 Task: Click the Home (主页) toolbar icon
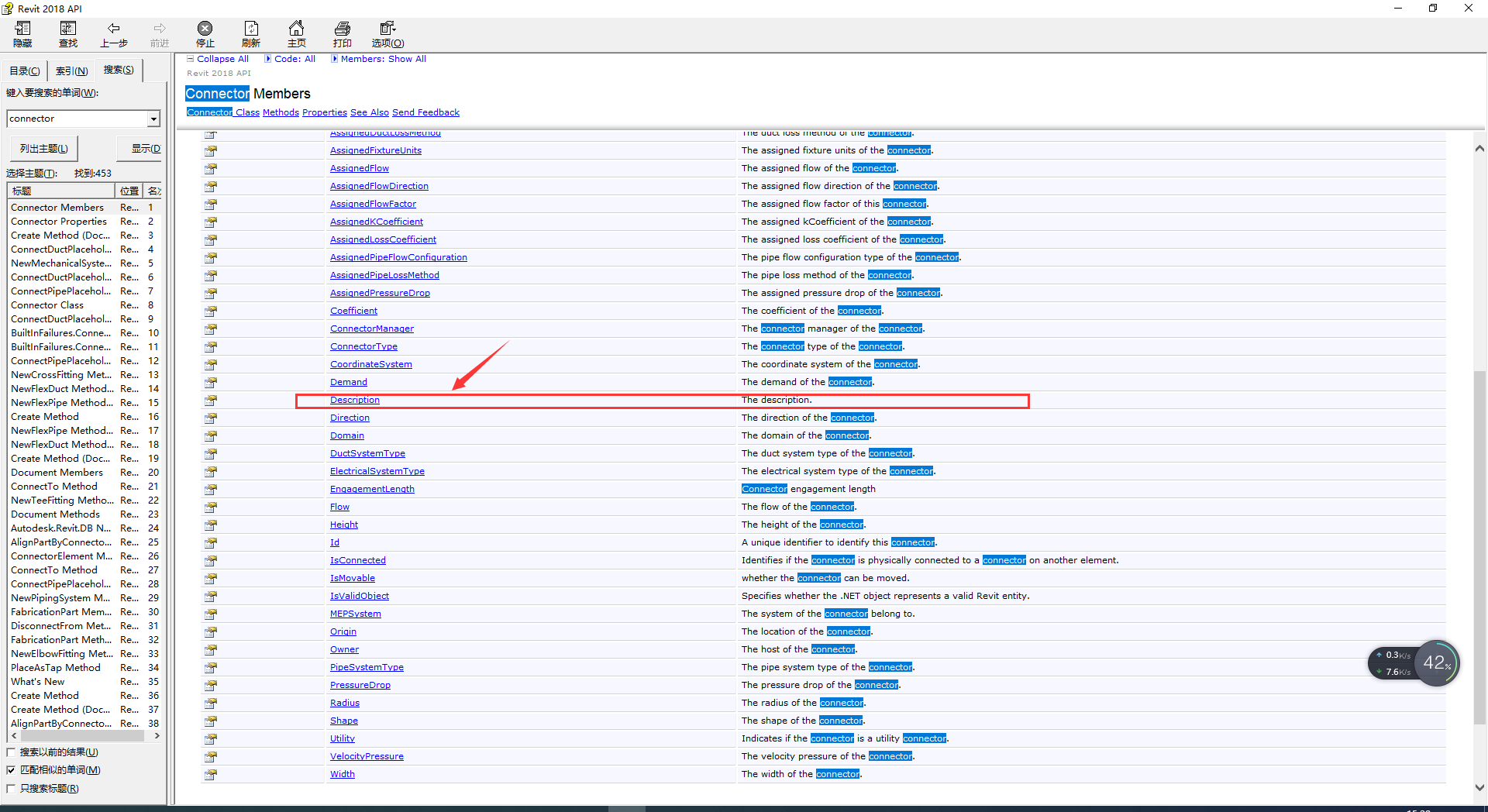click(x=297, y=35)
